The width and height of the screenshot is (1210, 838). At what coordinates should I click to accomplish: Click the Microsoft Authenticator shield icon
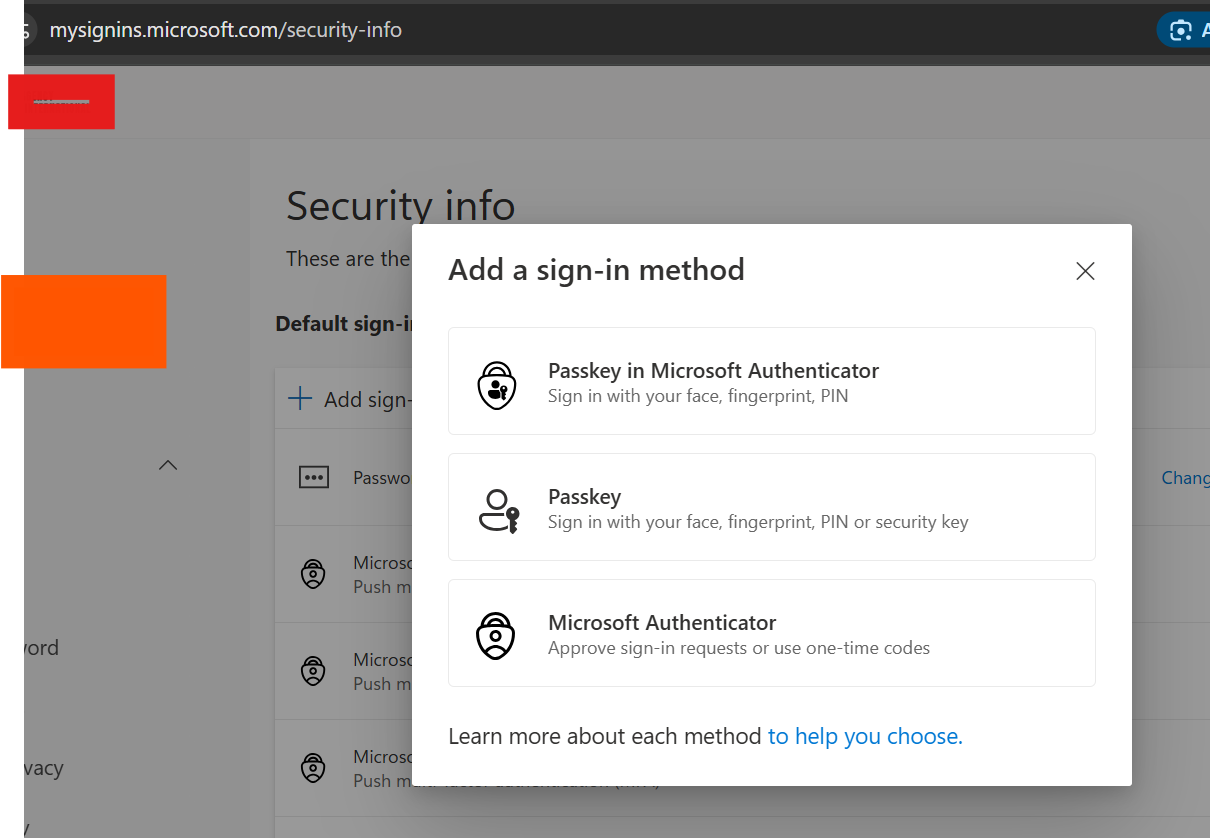(496, 636)
